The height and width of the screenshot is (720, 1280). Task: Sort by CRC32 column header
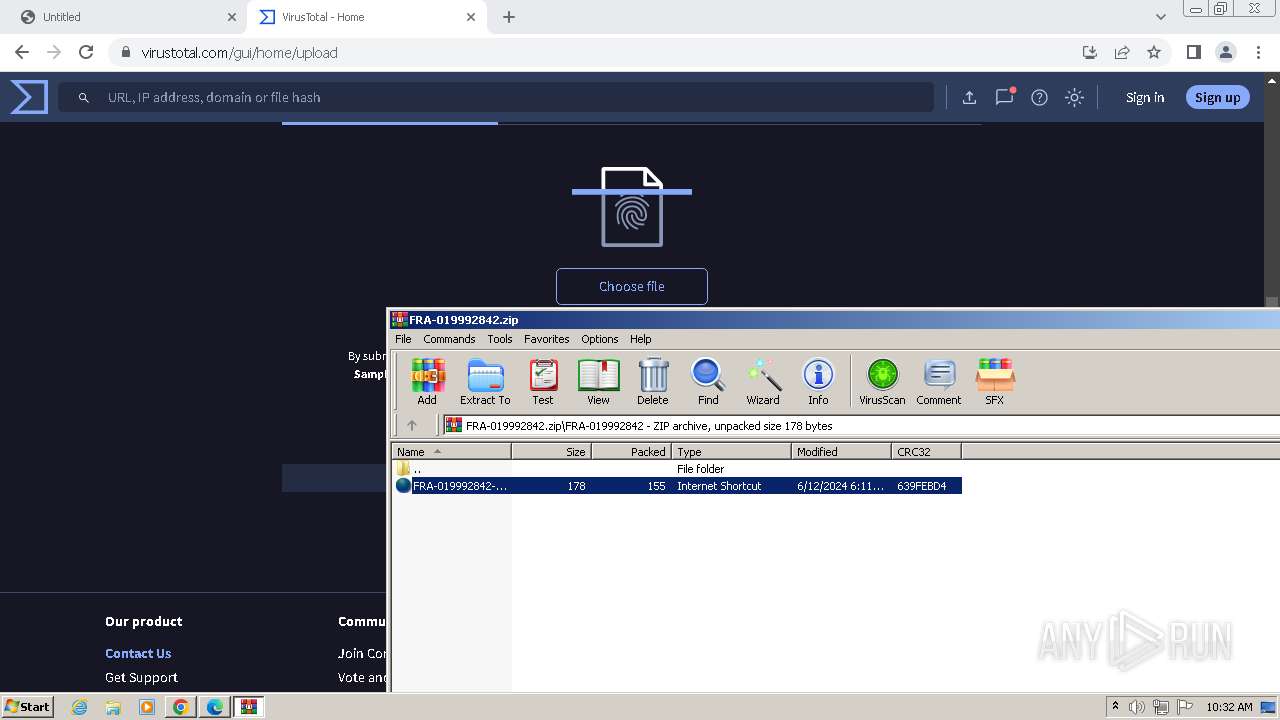tap(926, 452)
